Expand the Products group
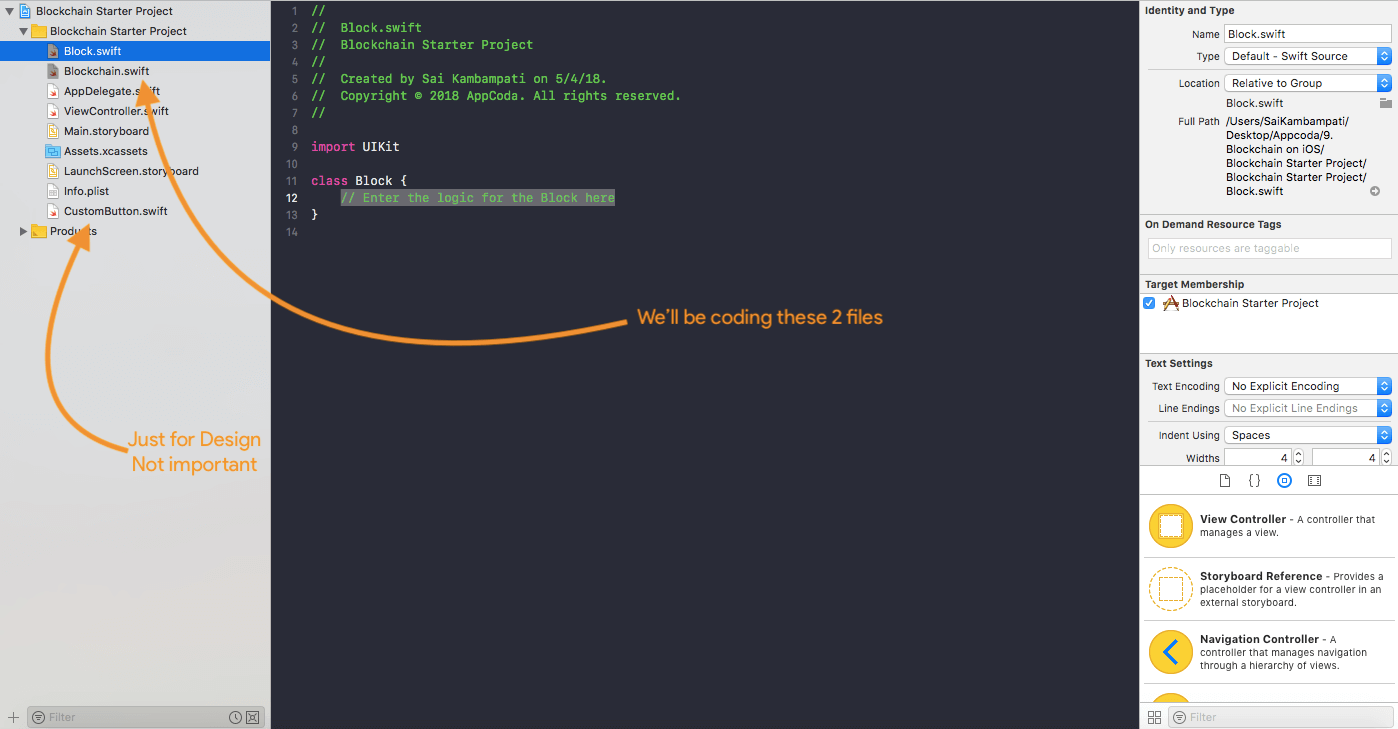This screenshot has height=729, width=1398. pyautogui.click(x=24, y=231)
